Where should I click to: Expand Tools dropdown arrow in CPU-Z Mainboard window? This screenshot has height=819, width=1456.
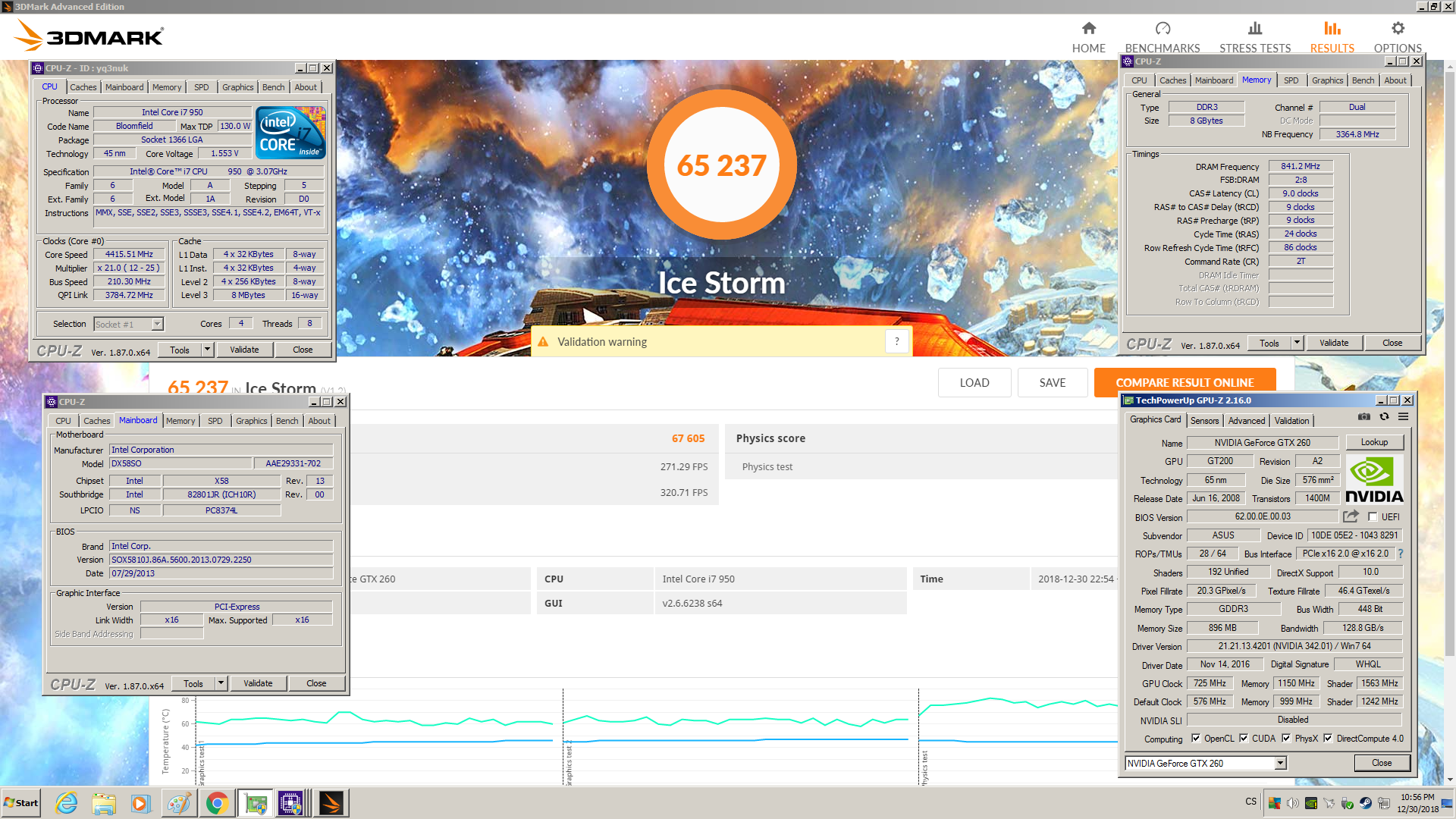221,683
